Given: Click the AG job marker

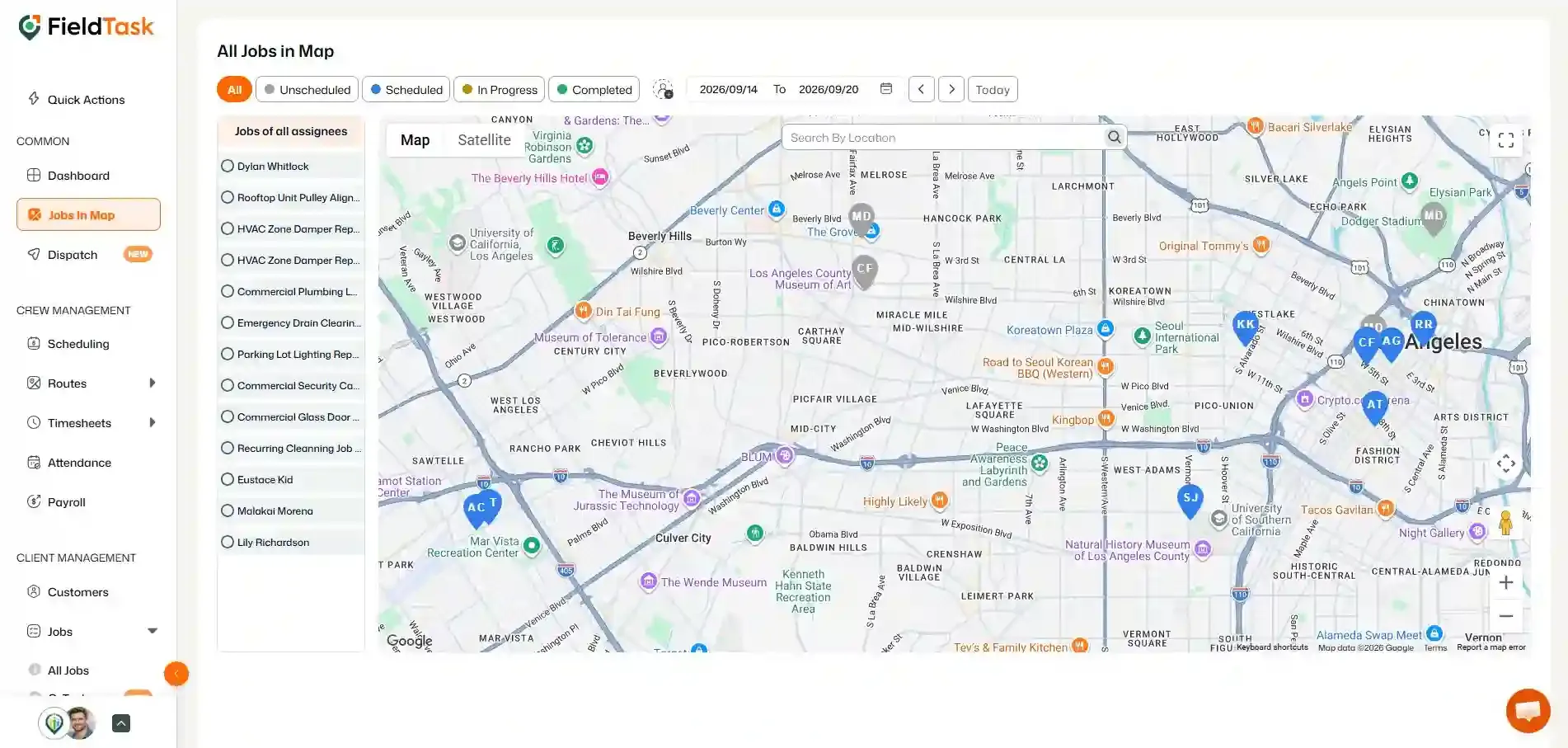Looking at the screenshot, I should tap(1392, 343).
